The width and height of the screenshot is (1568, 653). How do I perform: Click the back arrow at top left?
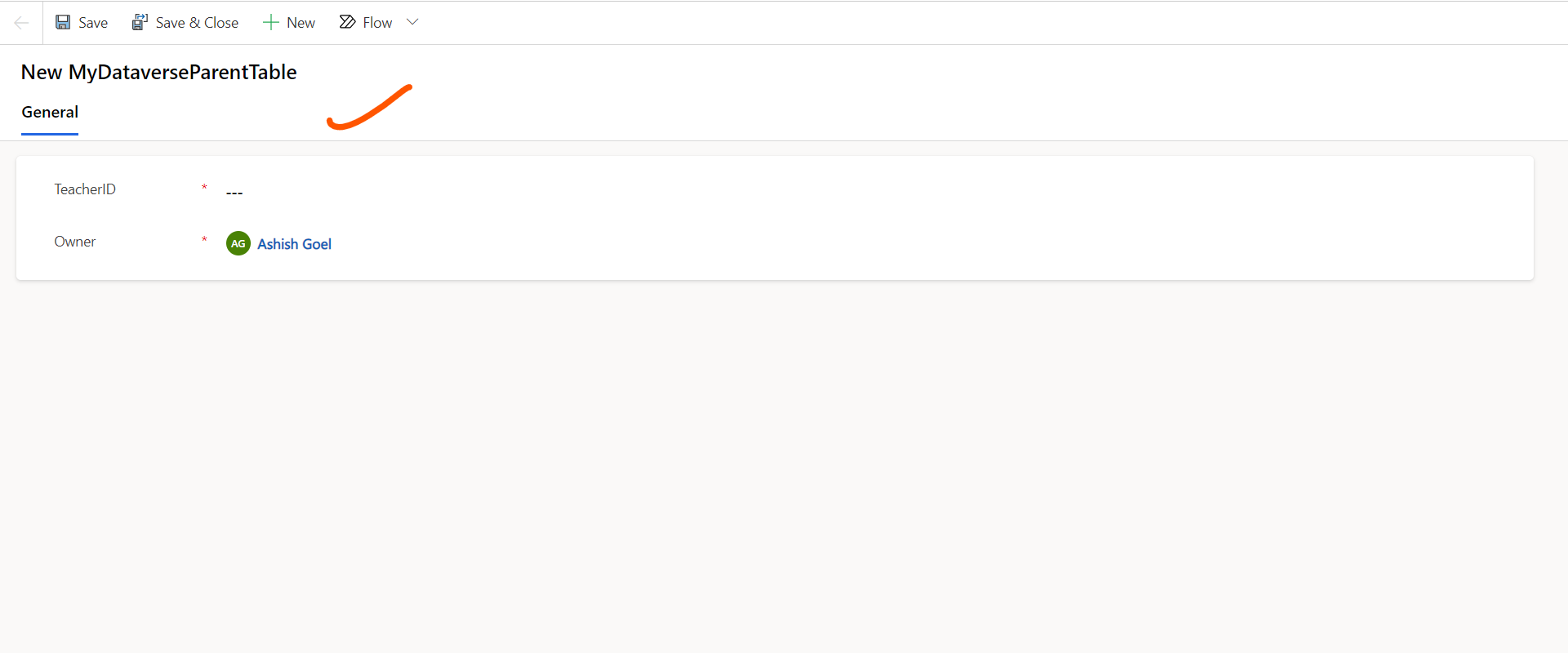(x=20, y=22)
